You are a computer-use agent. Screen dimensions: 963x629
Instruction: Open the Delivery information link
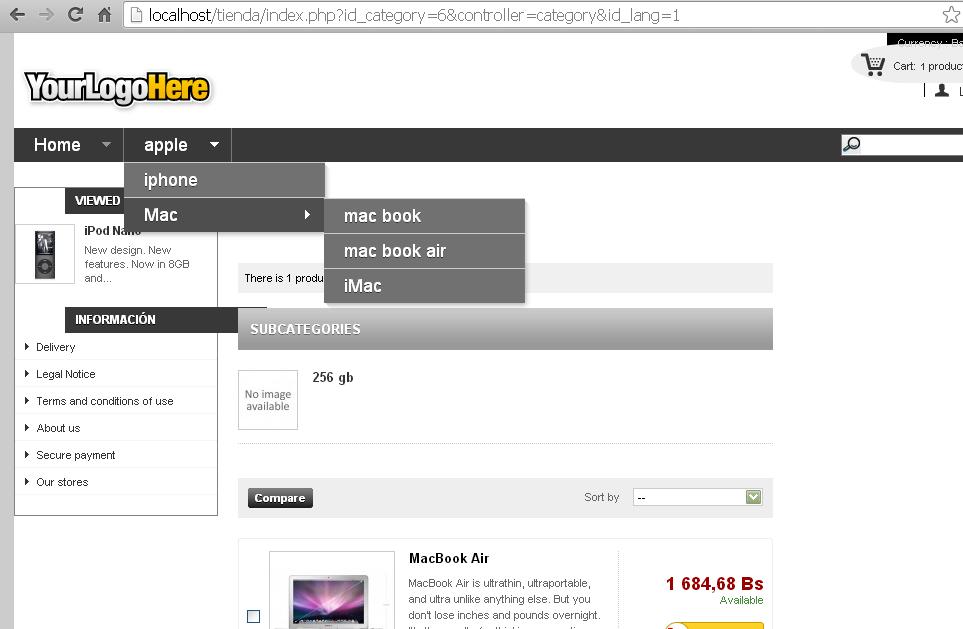55,347
